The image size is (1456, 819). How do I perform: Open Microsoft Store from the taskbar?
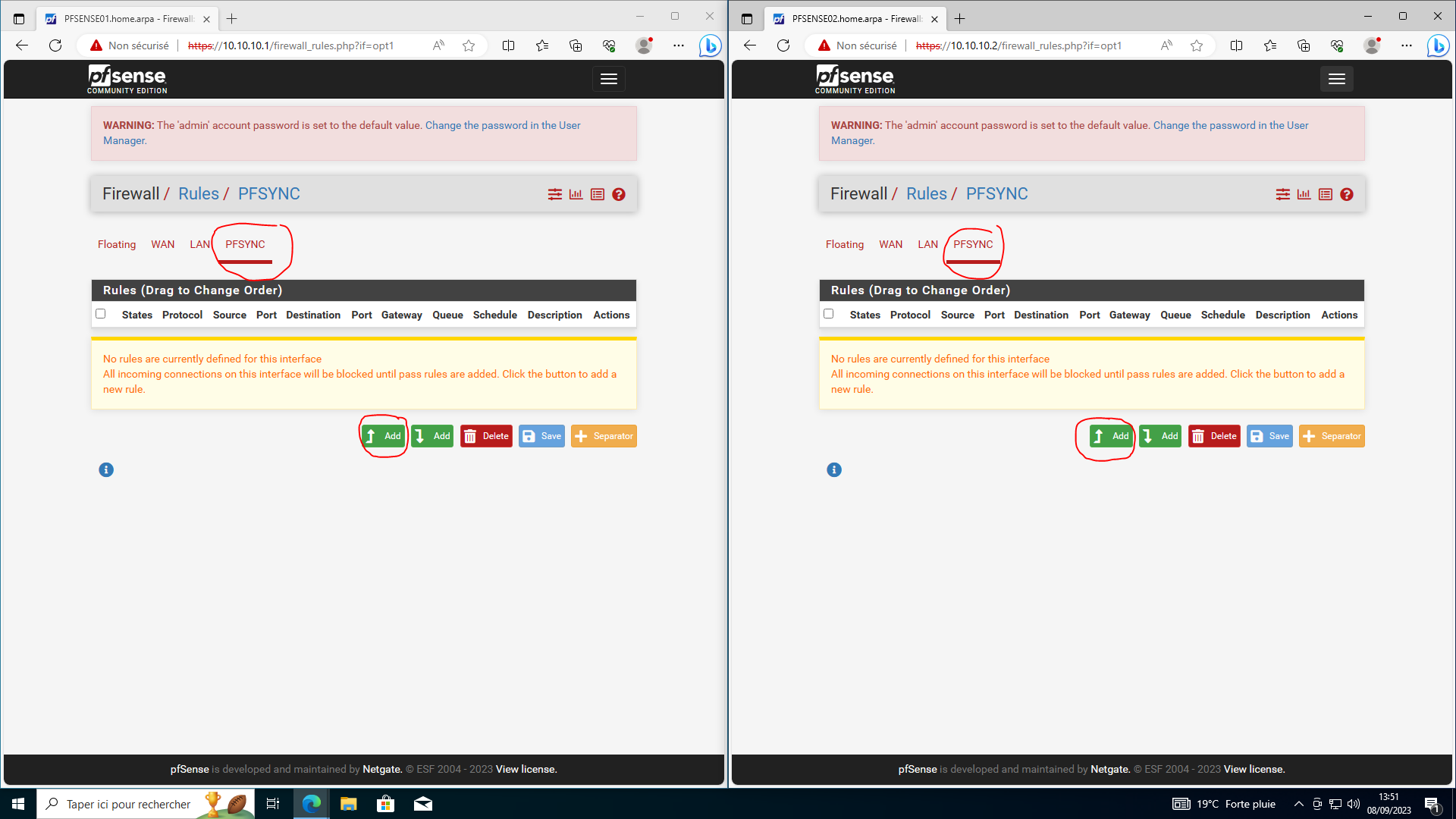pos(386,804)
